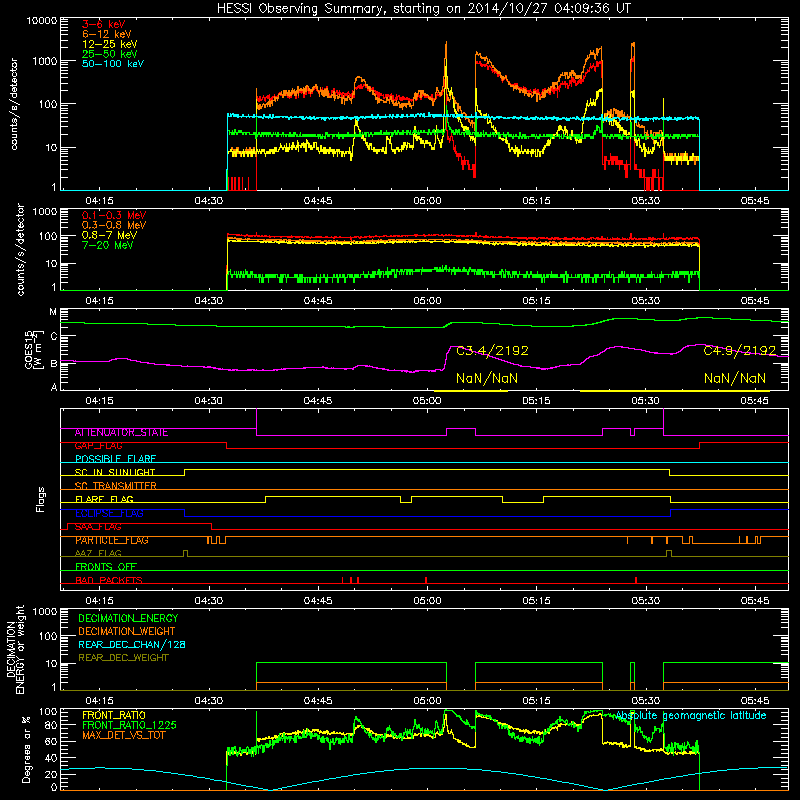Select the POSSIBLE_FLARE flag label
This screenshot has height=800, width=800.
coord(115,459)
